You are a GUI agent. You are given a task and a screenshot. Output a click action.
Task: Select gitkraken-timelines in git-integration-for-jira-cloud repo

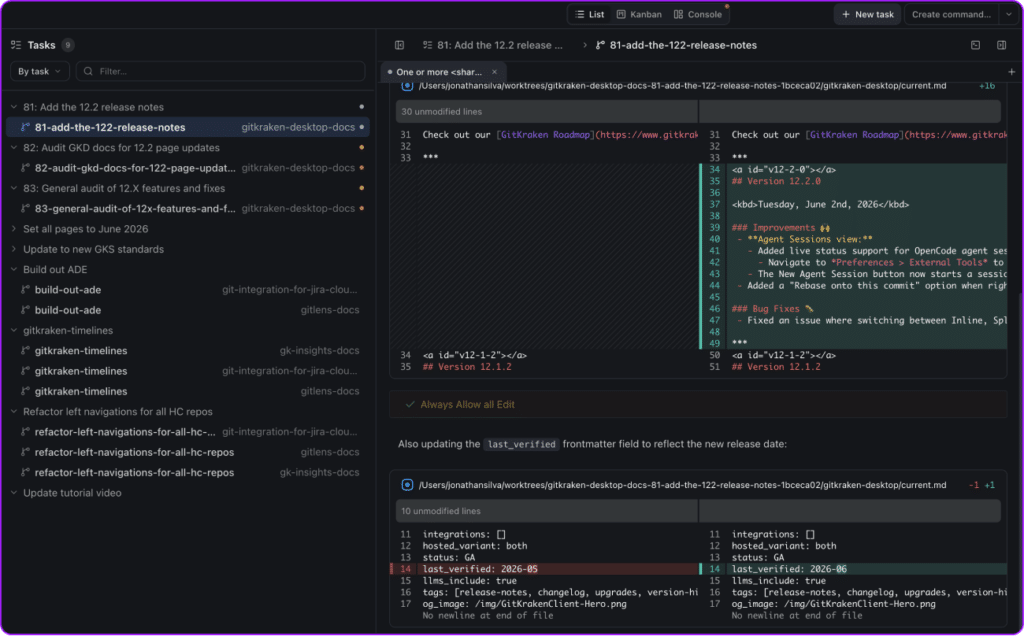188,371
